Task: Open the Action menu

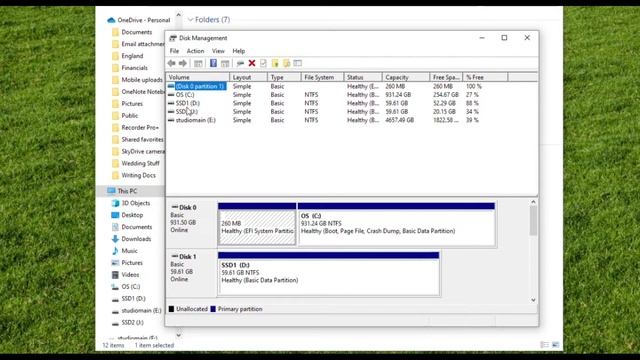Action: pos(195,51)
